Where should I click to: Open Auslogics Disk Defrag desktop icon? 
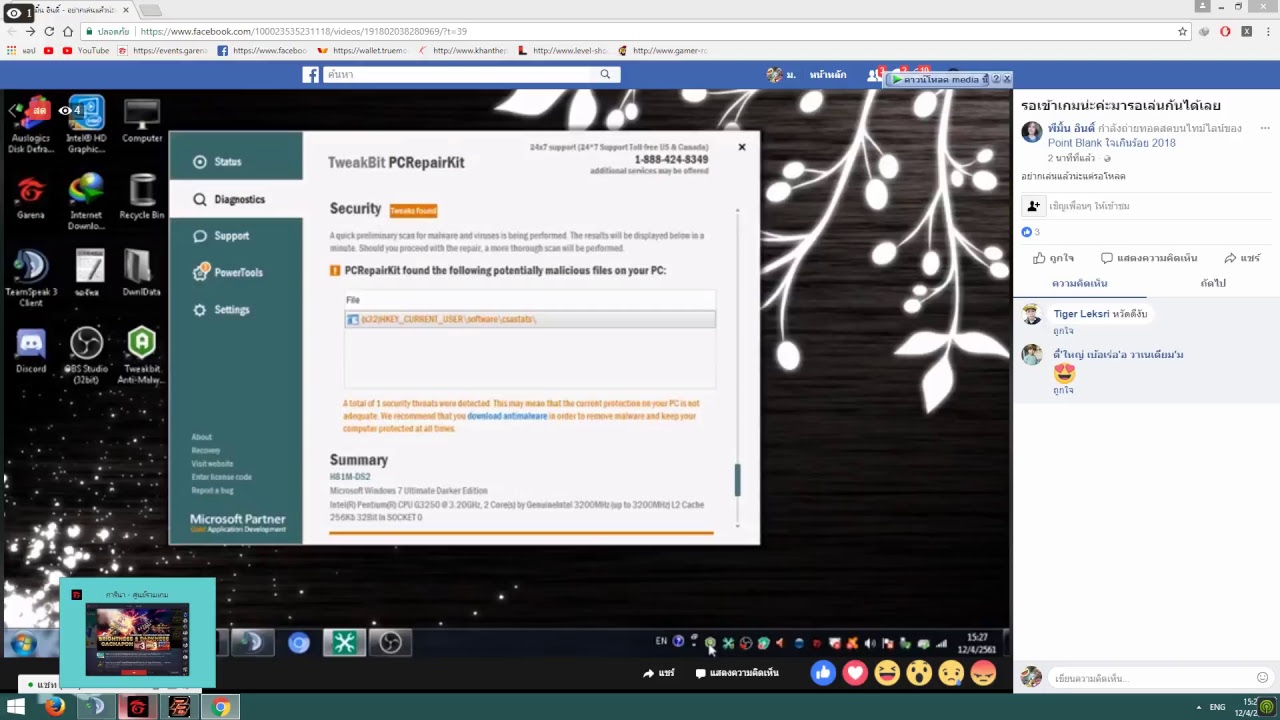[x=31, y=126]
